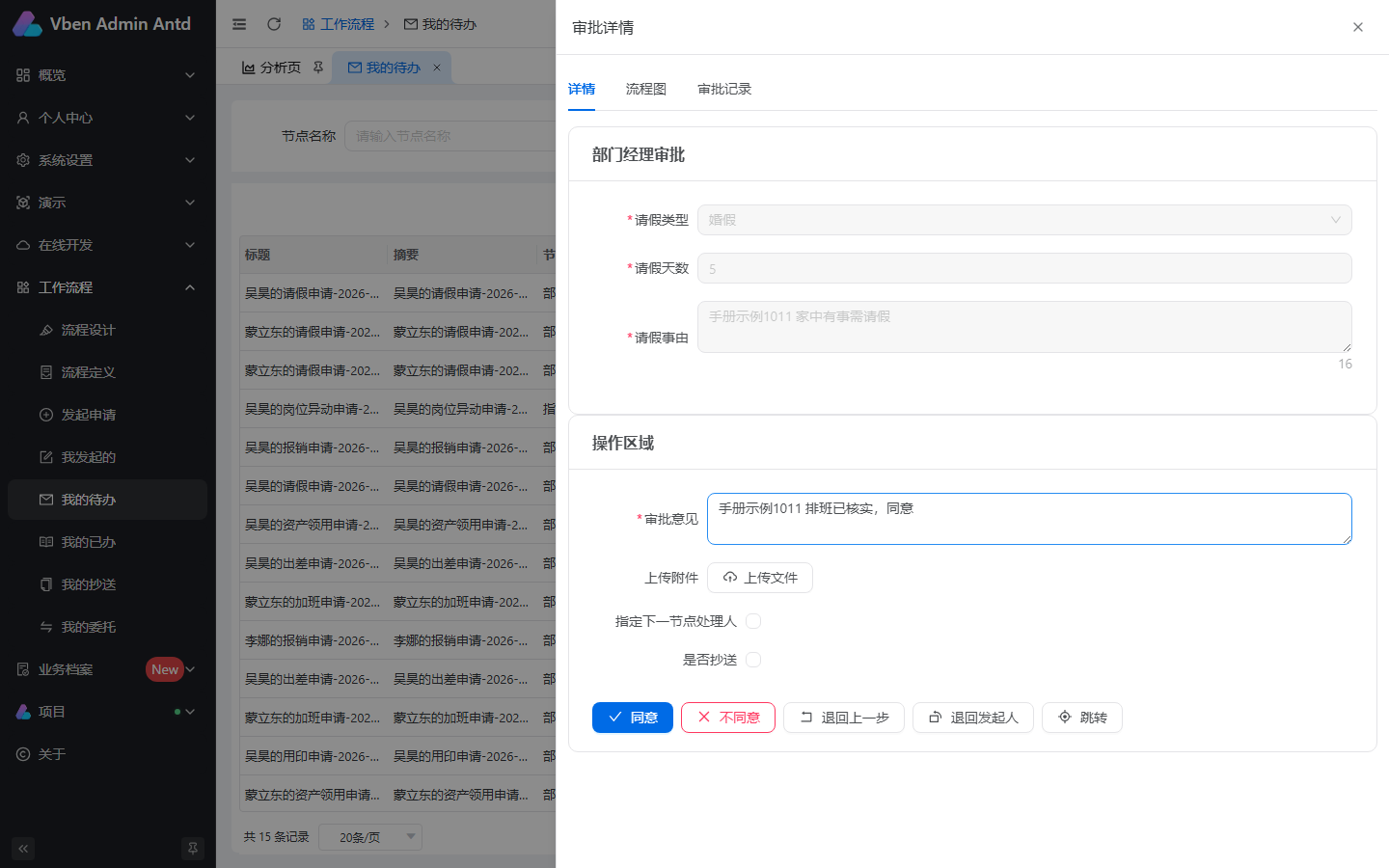The width and height of the screenshot is (1389, 868).
Task: Check 指定下一节点处理人 checkbox
Action: (x=753, y=621)
